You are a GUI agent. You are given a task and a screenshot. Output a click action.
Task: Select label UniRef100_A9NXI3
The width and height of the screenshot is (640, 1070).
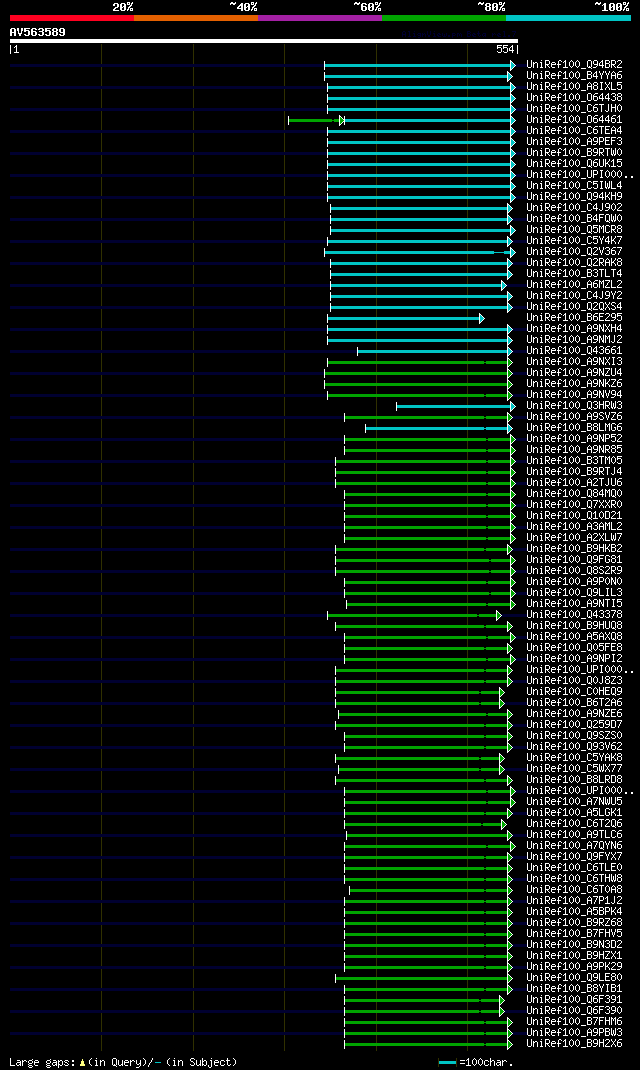574,362
